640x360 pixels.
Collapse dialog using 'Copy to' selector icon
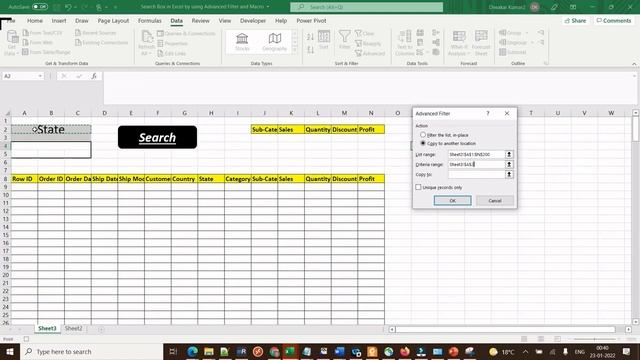509,174
